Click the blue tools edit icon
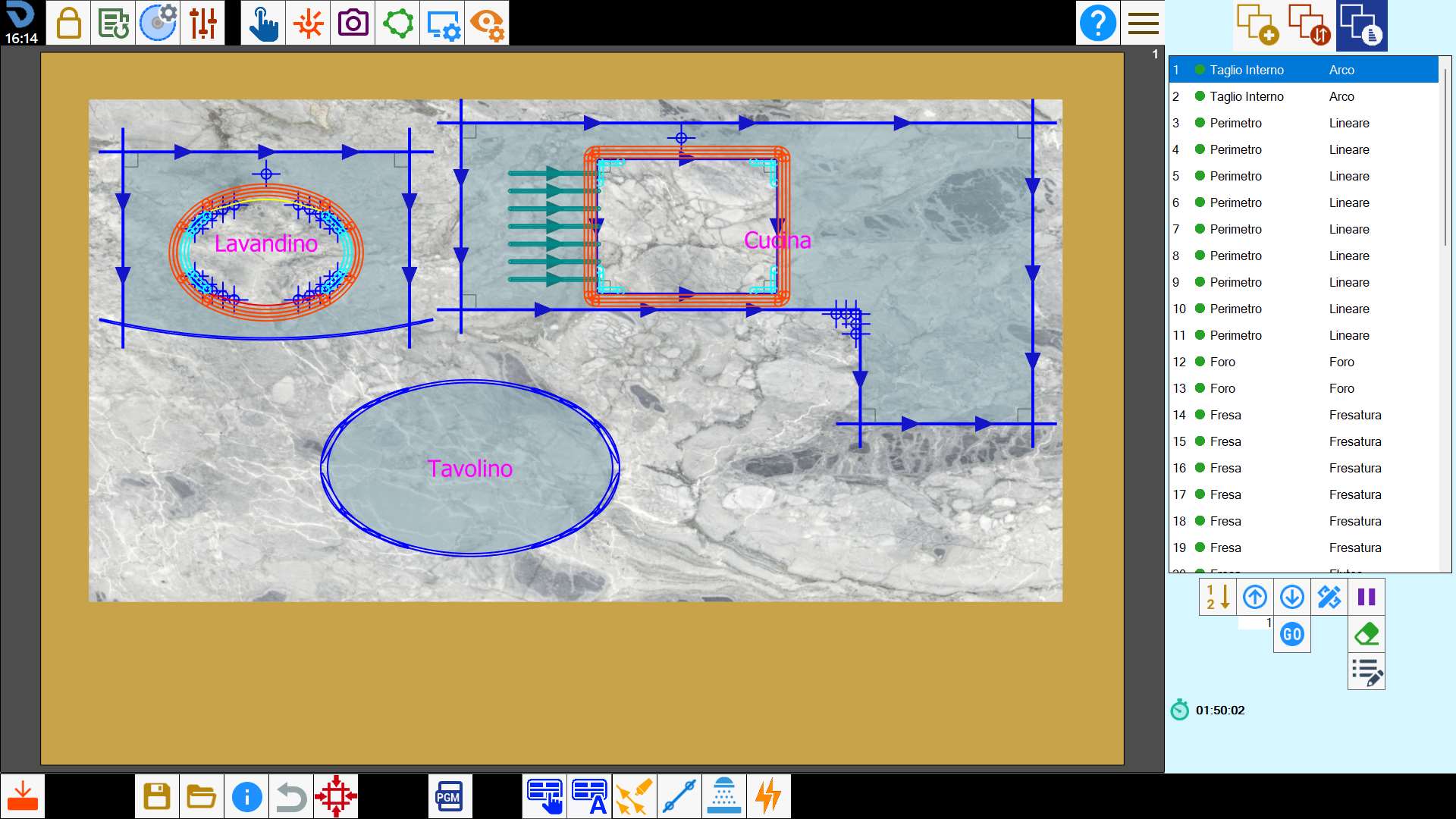Screen dimensions: 1456x819 pos(1329,597)
